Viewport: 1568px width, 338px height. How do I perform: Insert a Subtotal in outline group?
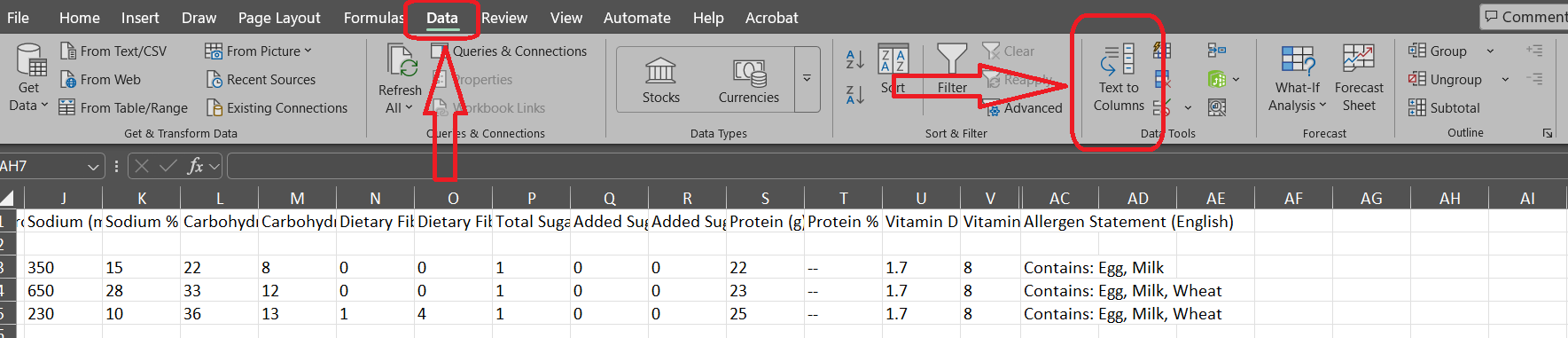1444,107
